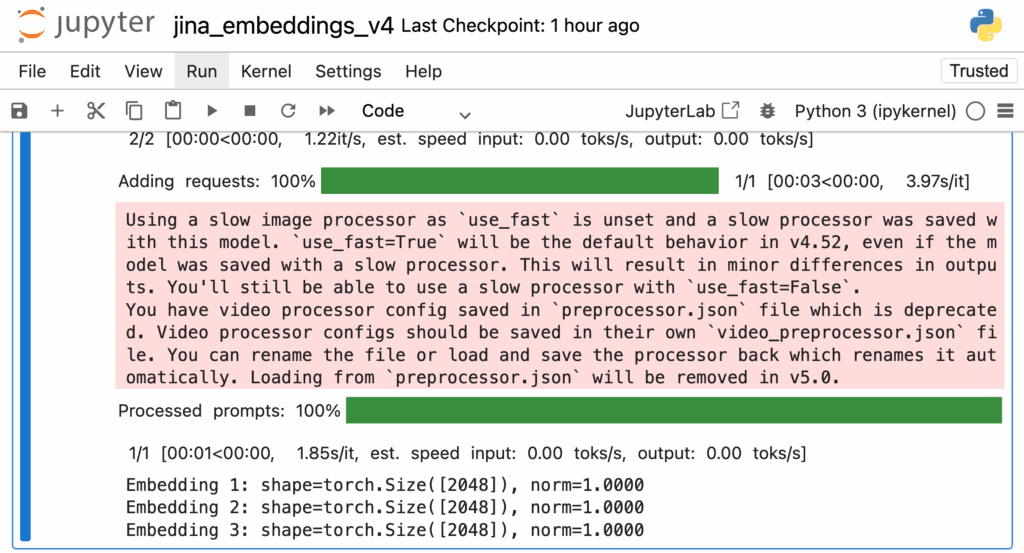Viewport: 1024px width, 553px height.
Task: Restart the kernel with circular arrow
Action: click(x=288, y=111)
